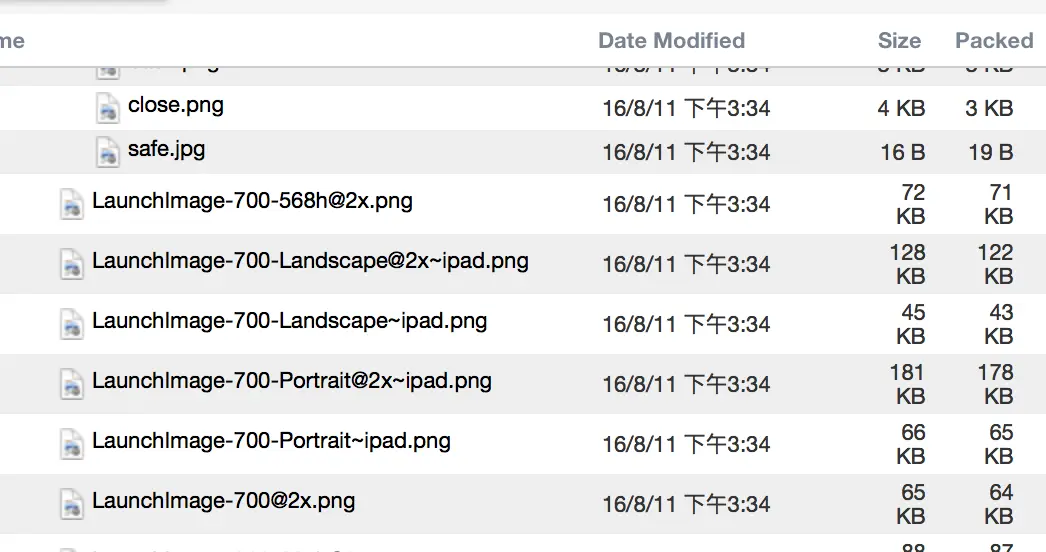Click the LaunchImage-700-568h@2x.png file icon

coord(71,204)
